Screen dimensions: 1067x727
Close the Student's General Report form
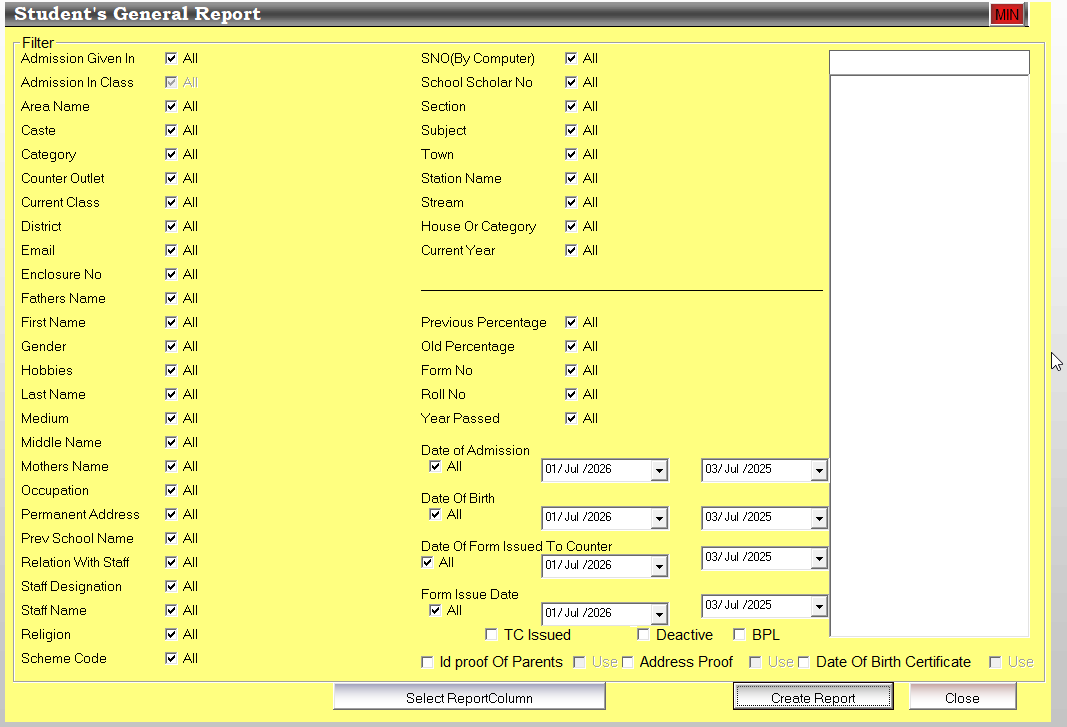(962, 697)
